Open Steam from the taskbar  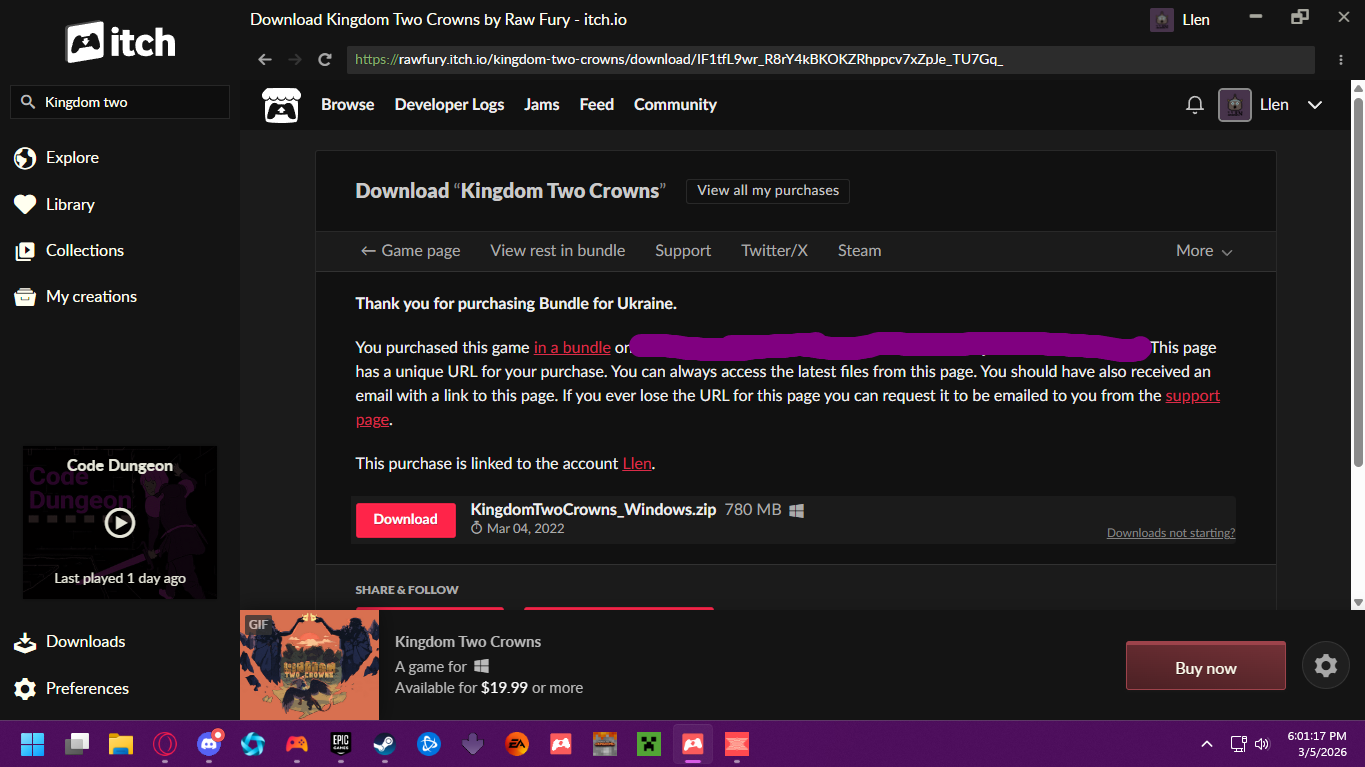point(385,744)
